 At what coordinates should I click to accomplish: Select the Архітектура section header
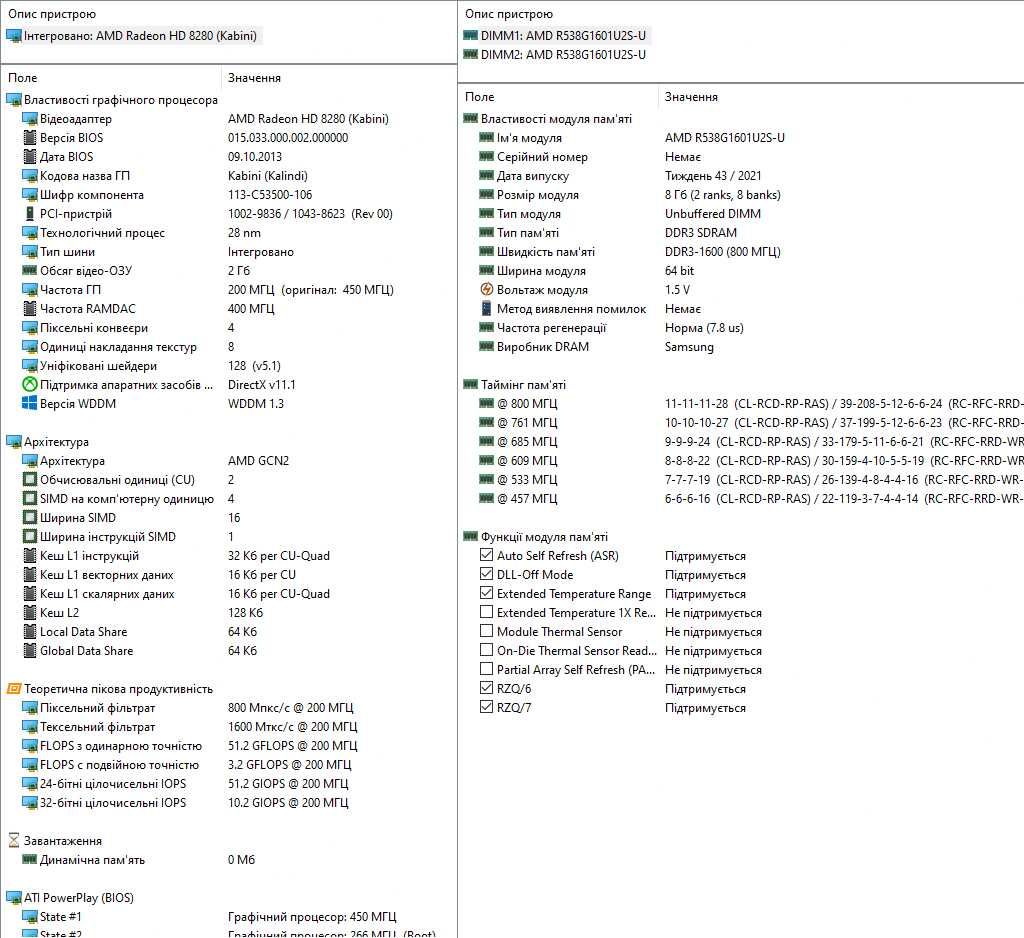click(48, 442)
